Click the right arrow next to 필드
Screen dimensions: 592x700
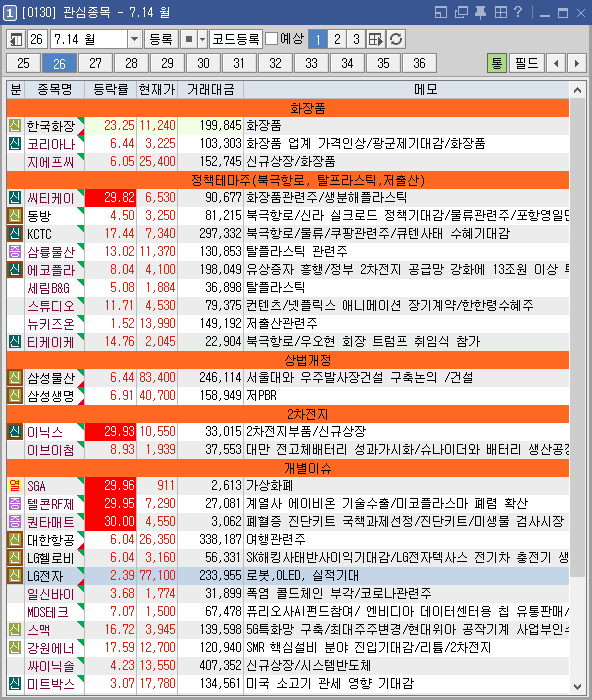[577, 63]
